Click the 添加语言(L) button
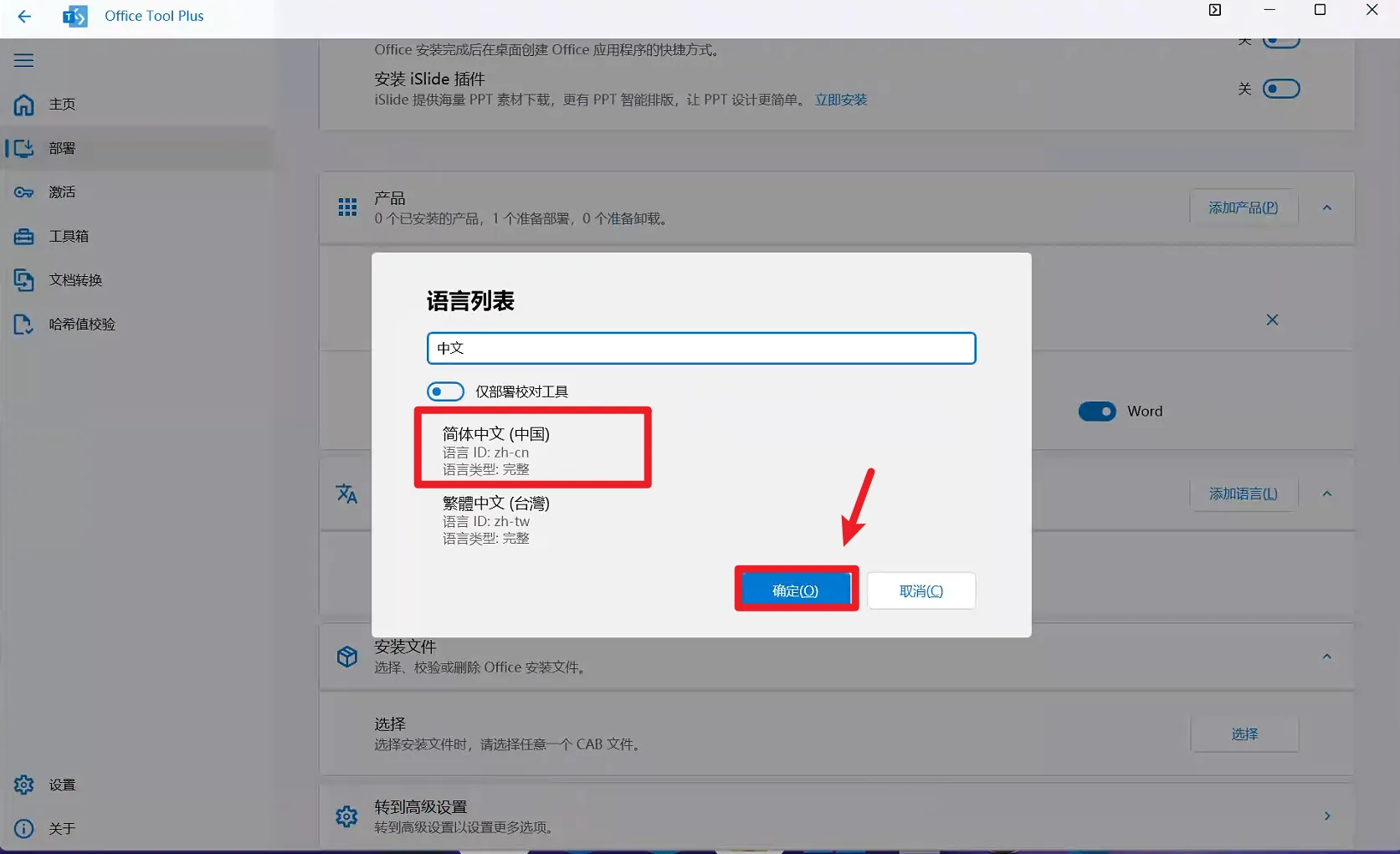This screenshot has width=1400, height=854. click(1244, 494)
